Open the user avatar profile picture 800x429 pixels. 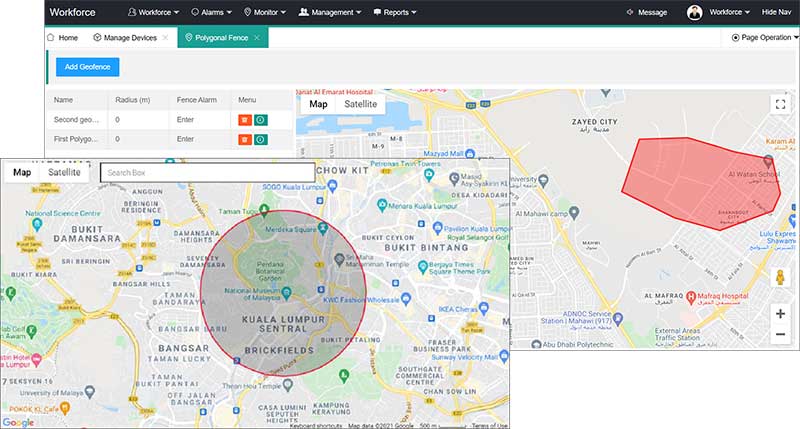pos(694,12)
